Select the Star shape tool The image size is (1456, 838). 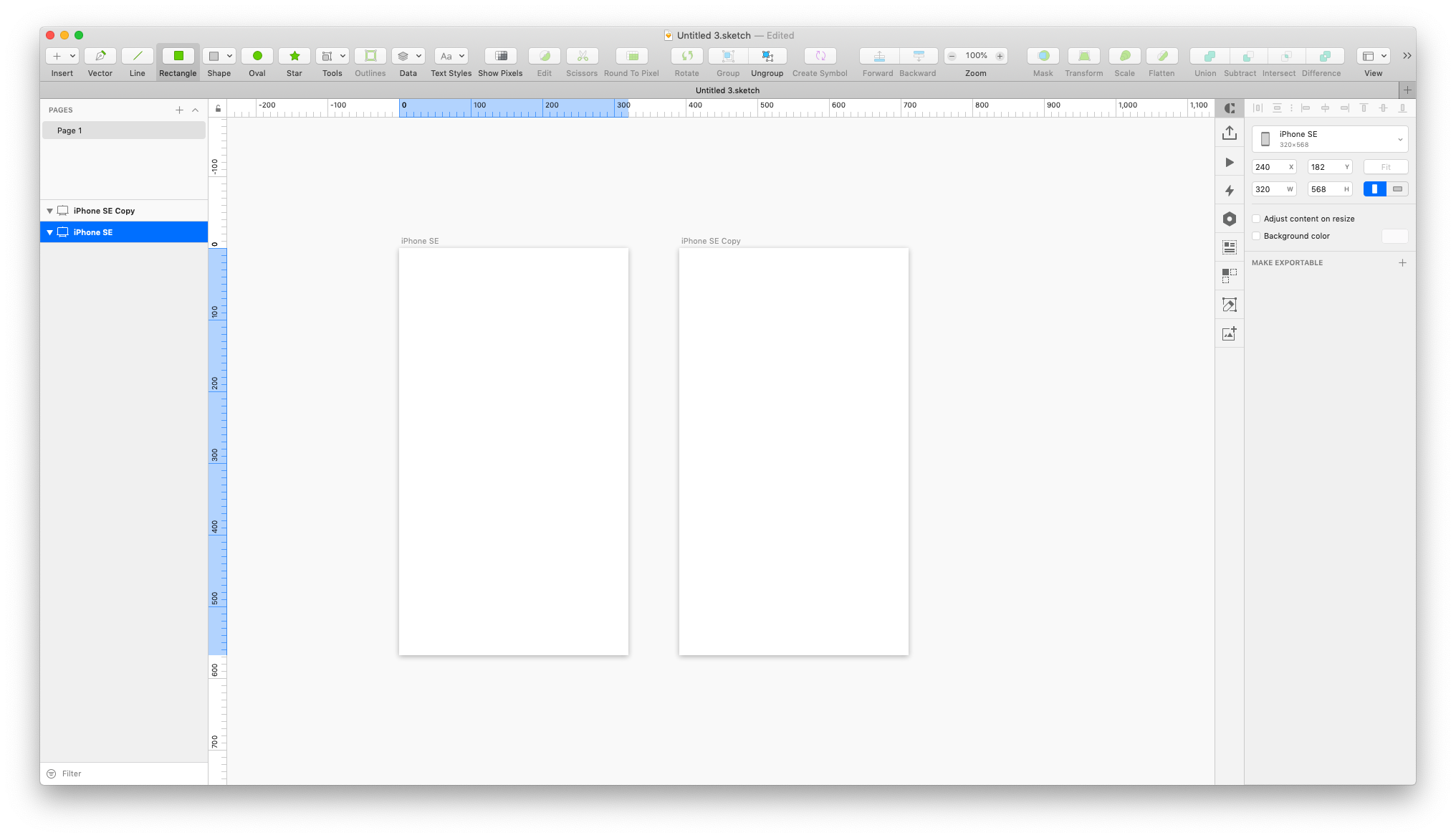pyautogui.click(x=294, y=56)
